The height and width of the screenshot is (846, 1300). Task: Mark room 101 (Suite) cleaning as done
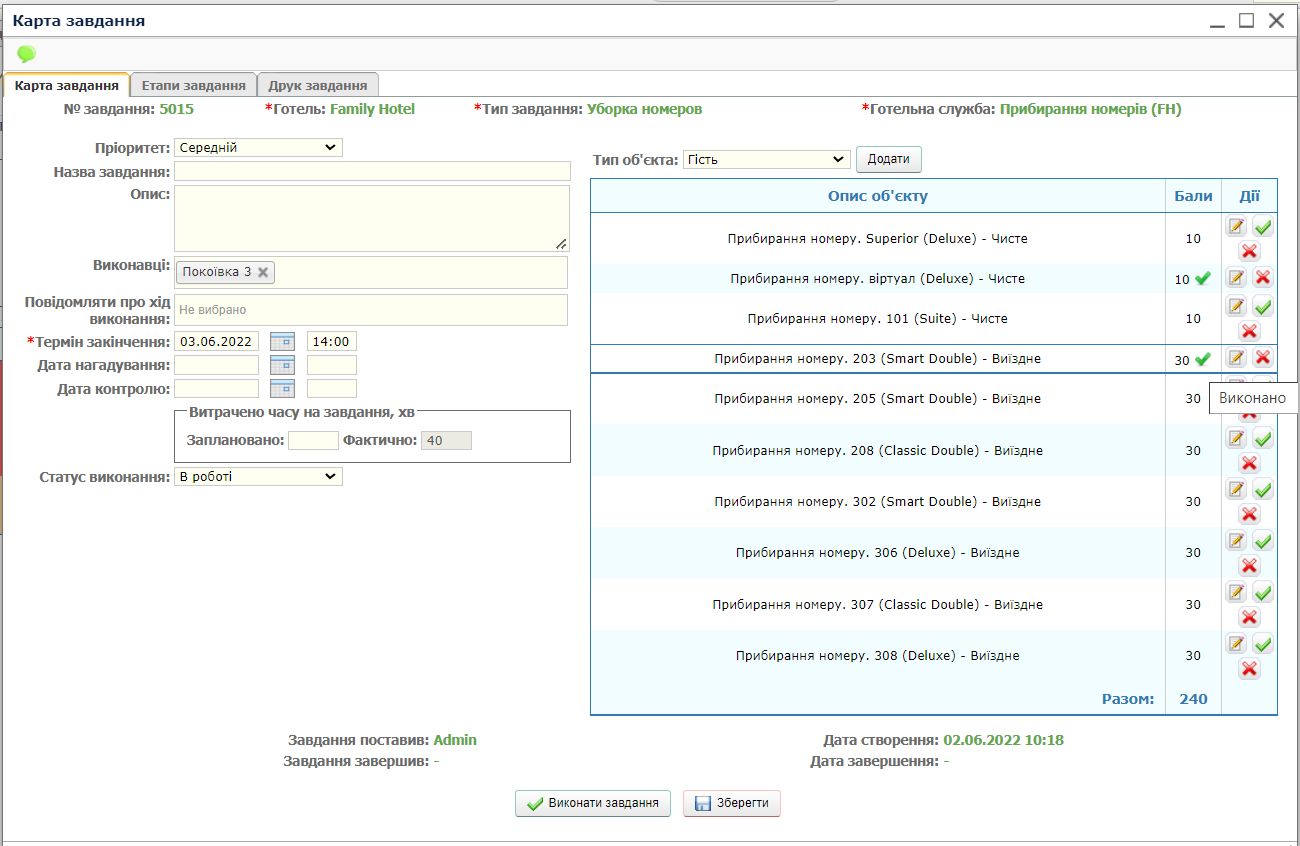click(x=1263, y=307)
